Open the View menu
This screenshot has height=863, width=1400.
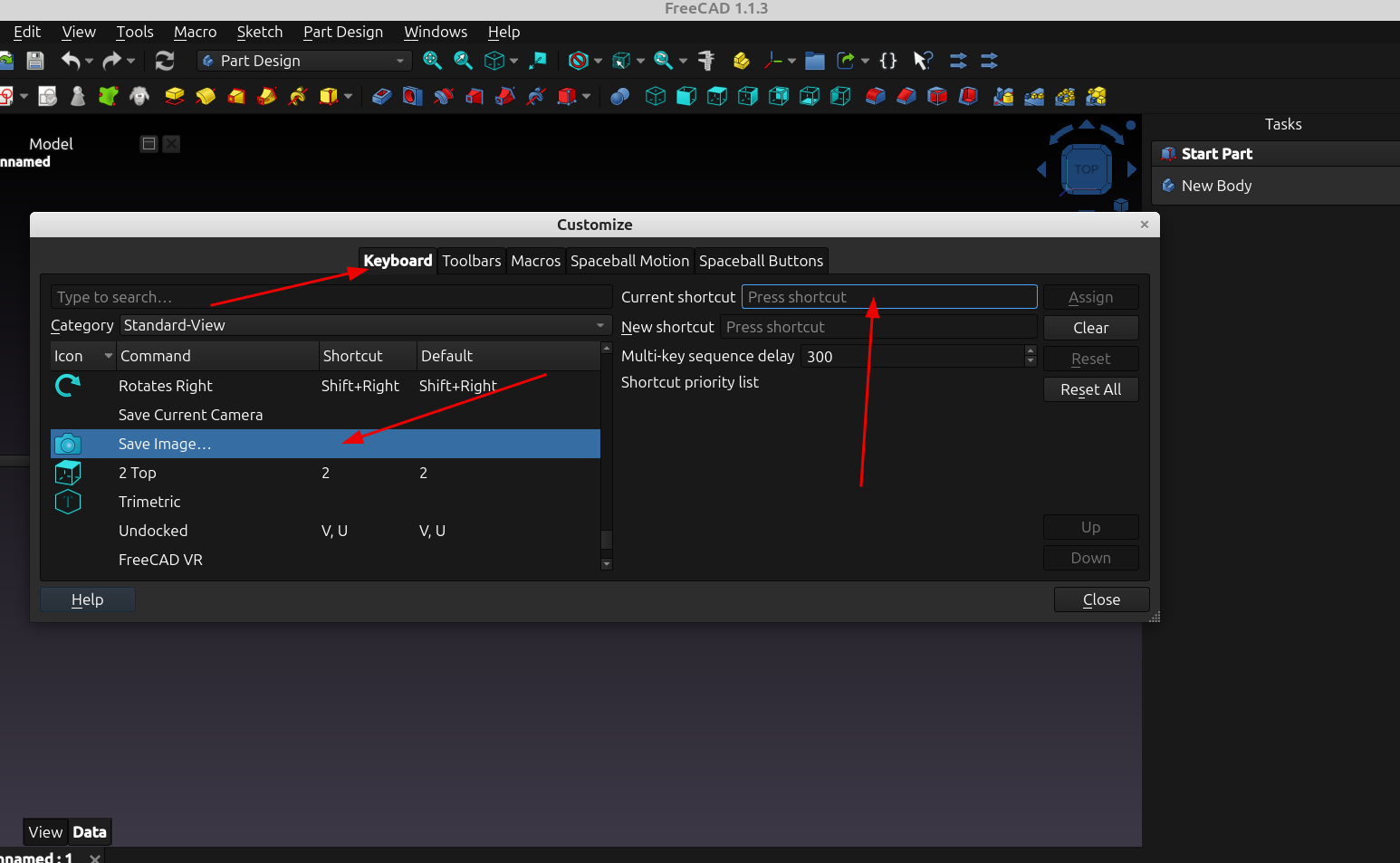point(79,32)
